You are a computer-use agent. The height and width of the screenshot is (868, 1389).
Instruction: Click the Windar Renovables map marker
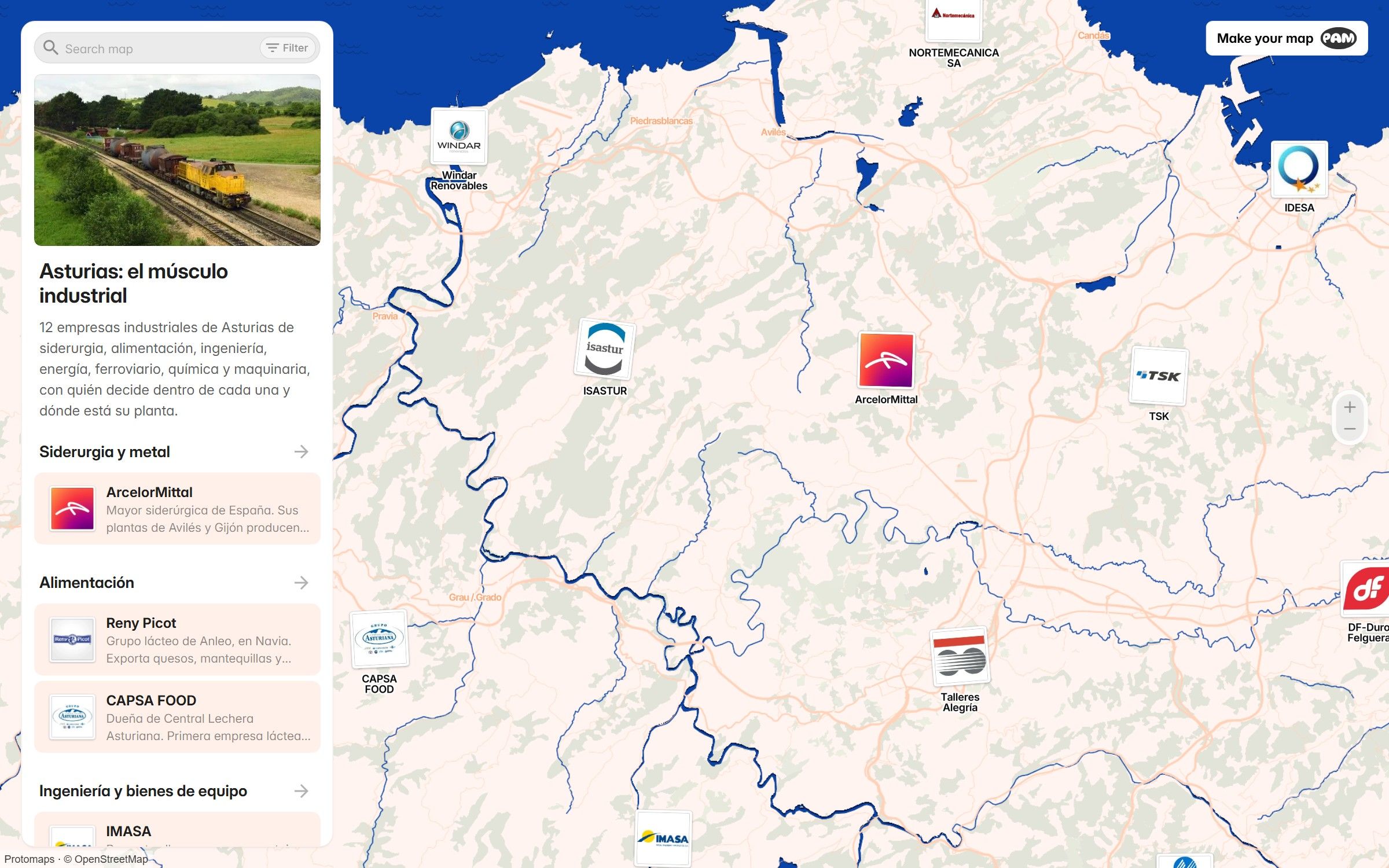pos(459,137)
